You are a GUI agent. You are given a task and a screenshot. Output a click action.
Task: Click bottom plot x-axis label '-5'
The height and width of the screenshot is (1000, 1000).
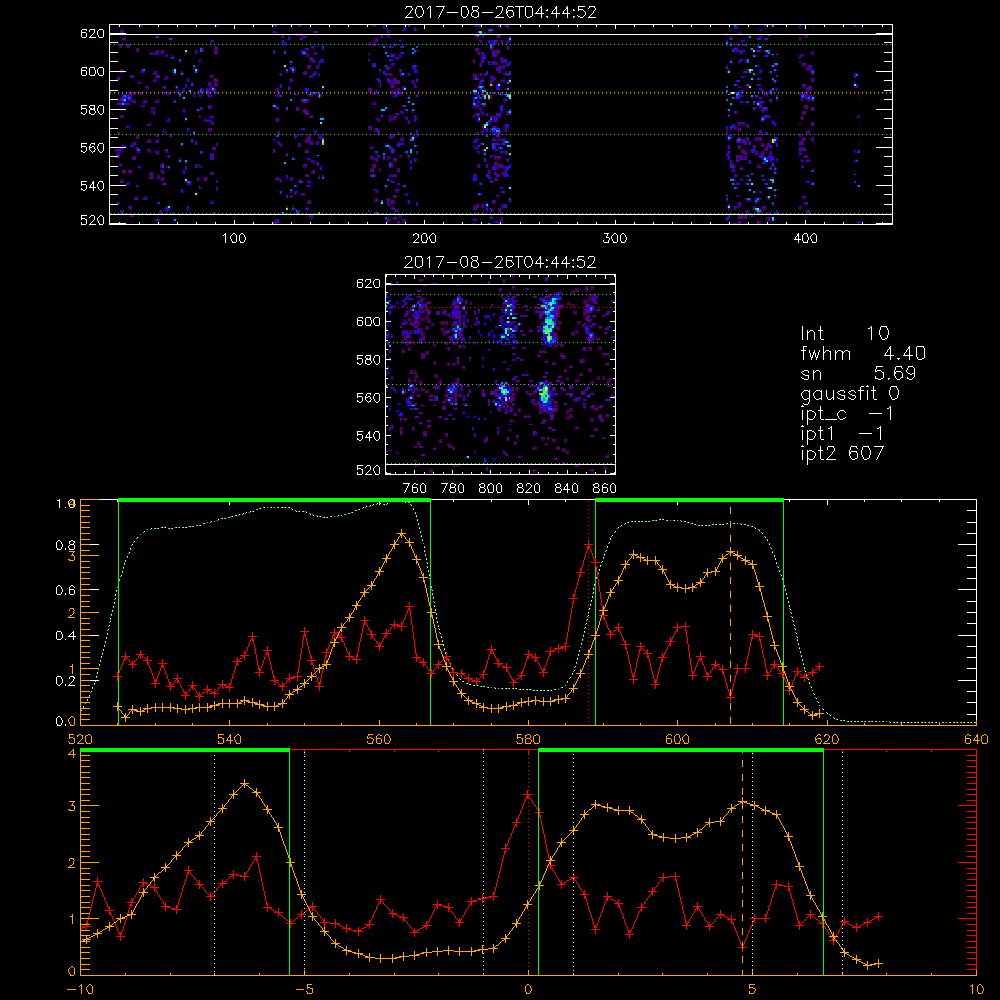coord(304,990)
